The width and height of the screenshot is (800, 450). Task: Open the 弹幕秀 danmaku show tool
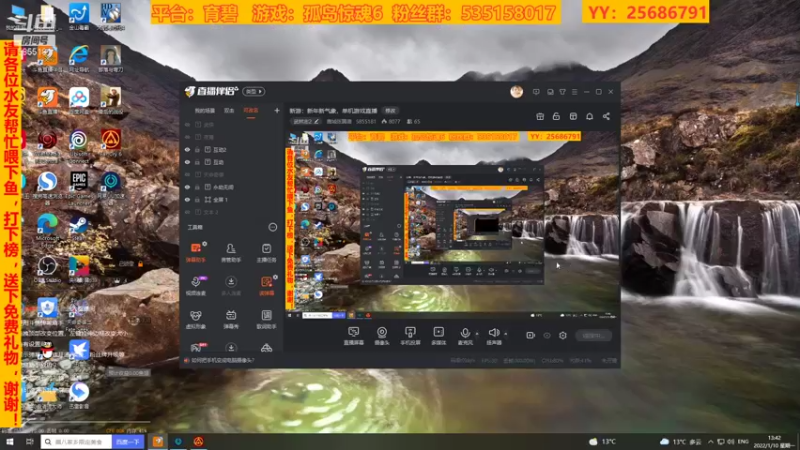[231, 319]
